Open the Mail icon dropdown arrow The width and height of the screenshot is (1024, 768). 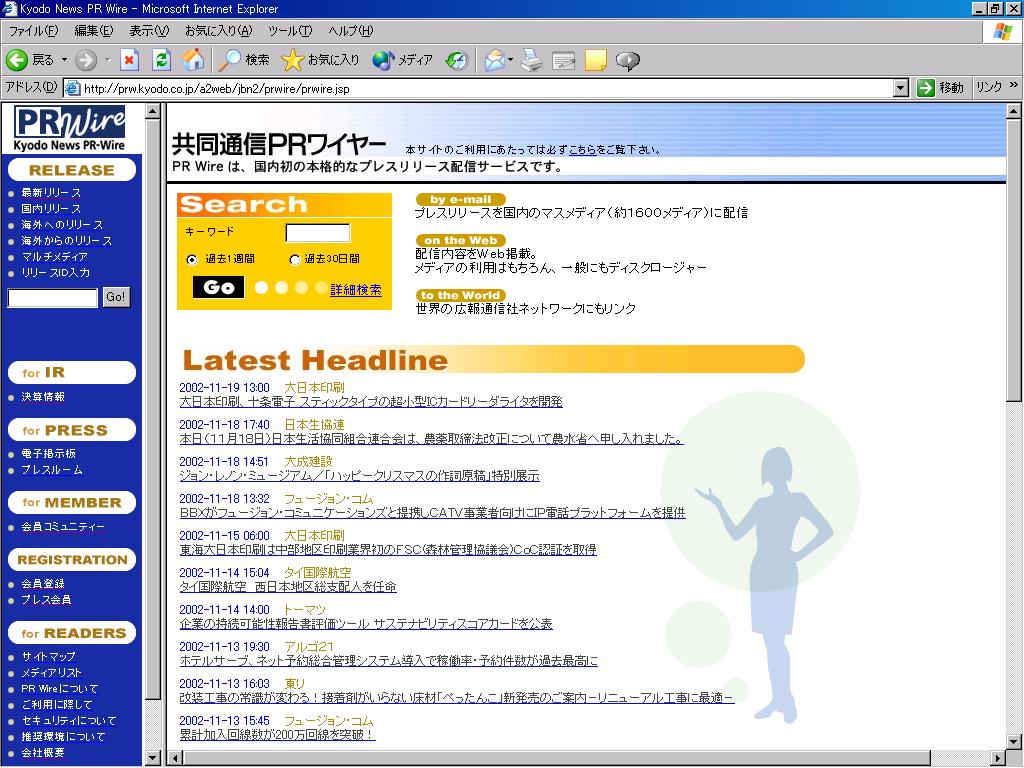511,60
